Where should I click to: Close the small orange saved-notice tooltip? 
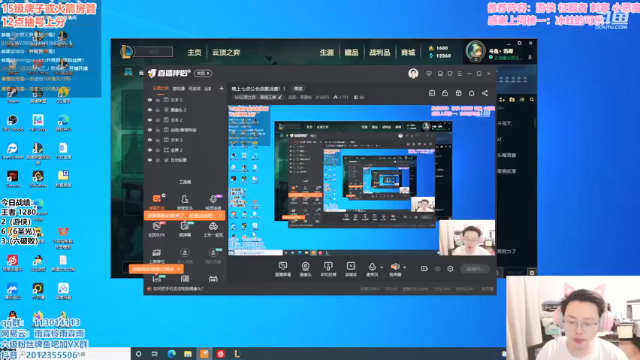coord(179,269)
